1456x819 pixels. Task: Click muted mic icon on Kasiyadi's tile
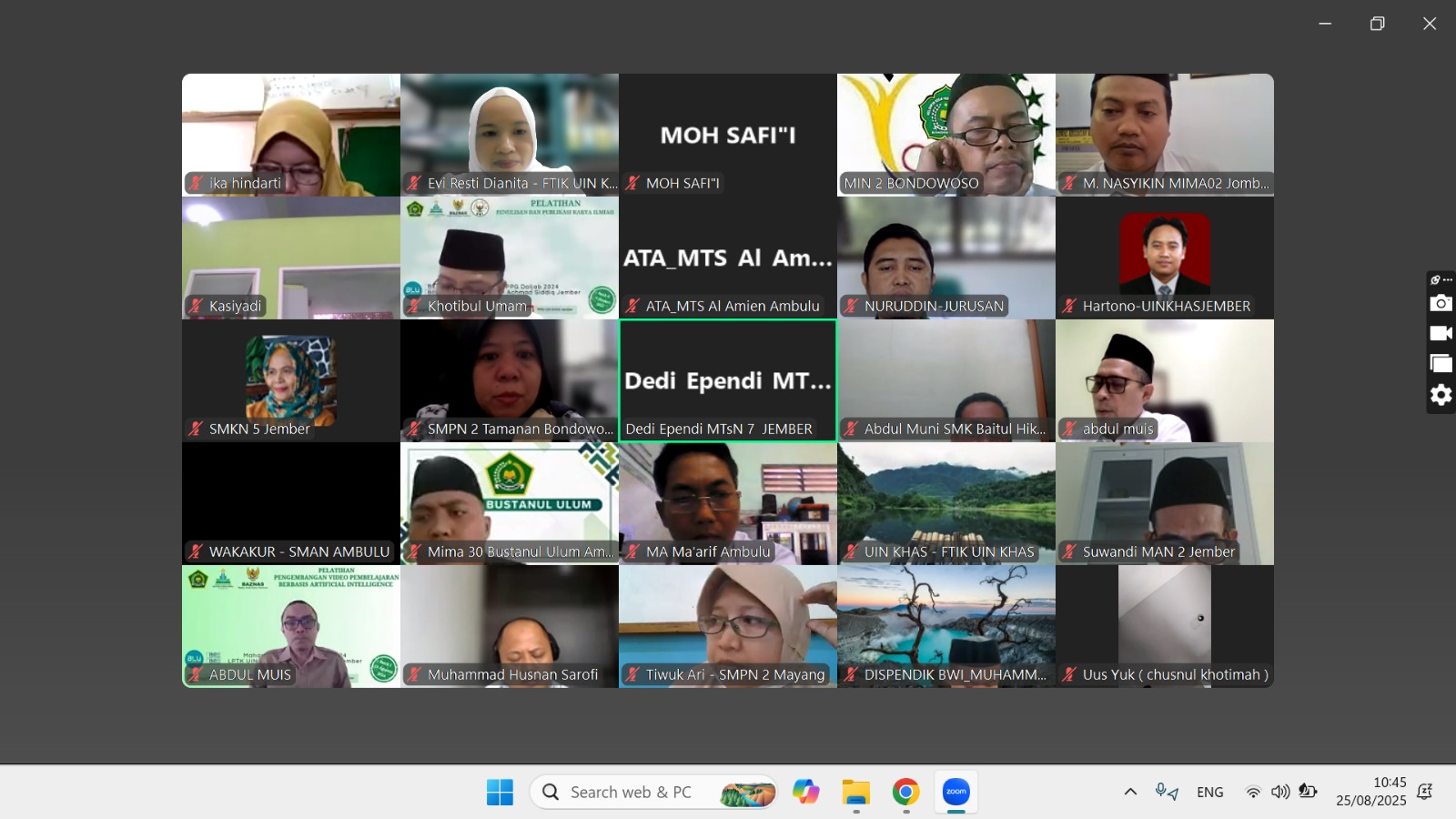196,306
